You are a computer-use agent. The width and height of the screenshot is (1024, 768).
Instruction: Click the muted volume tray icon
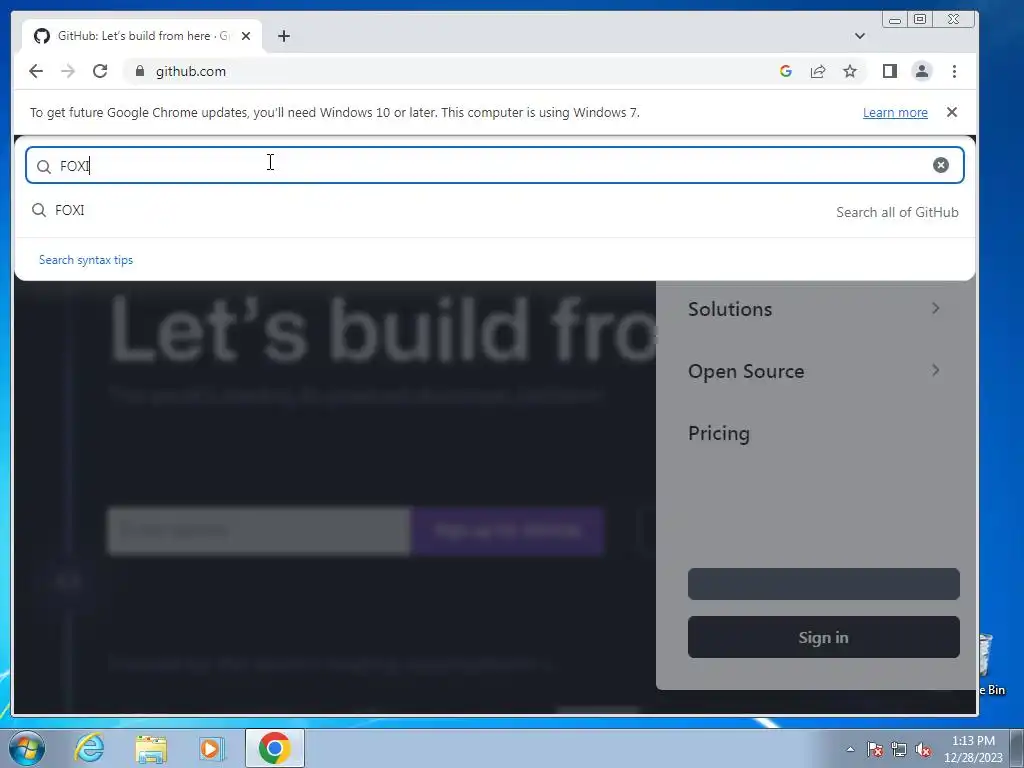tap(923, 750)
